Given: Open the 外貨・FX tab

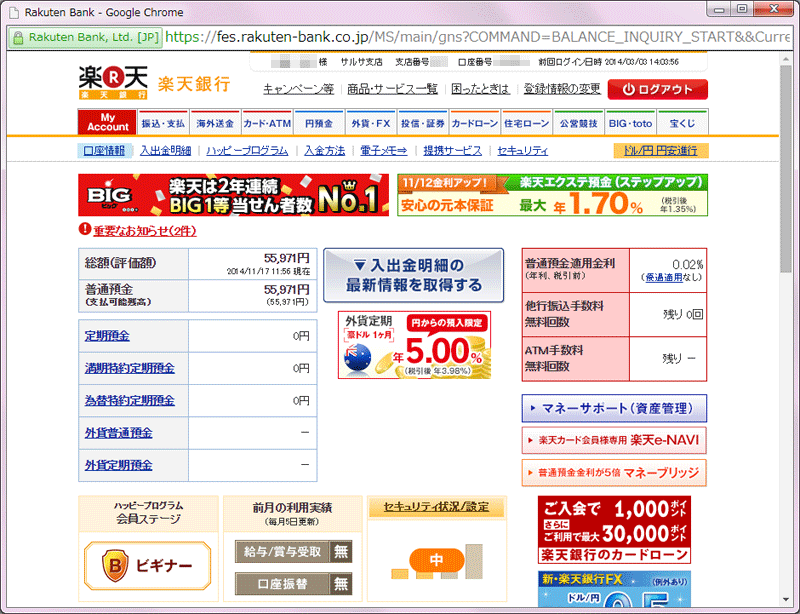Looking at the screenshot, I should click(x=371, y=123).
